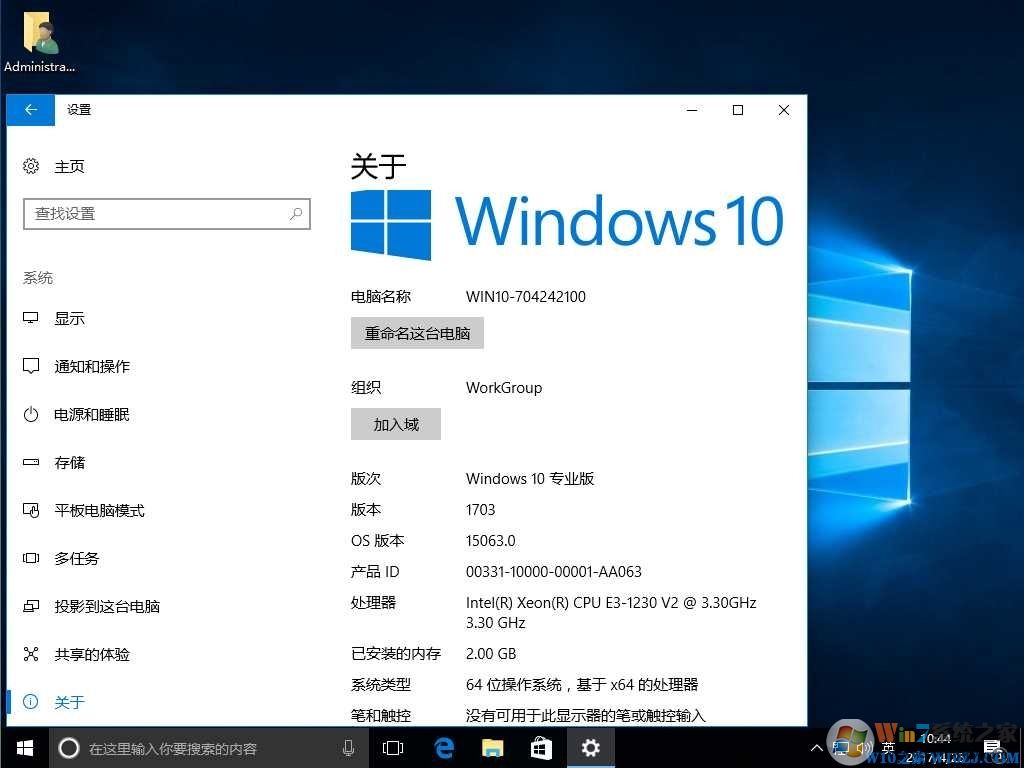Screen dimensions: 1024x768
Task: Show hidden tray icons chevron
Action: pos(816,748)
